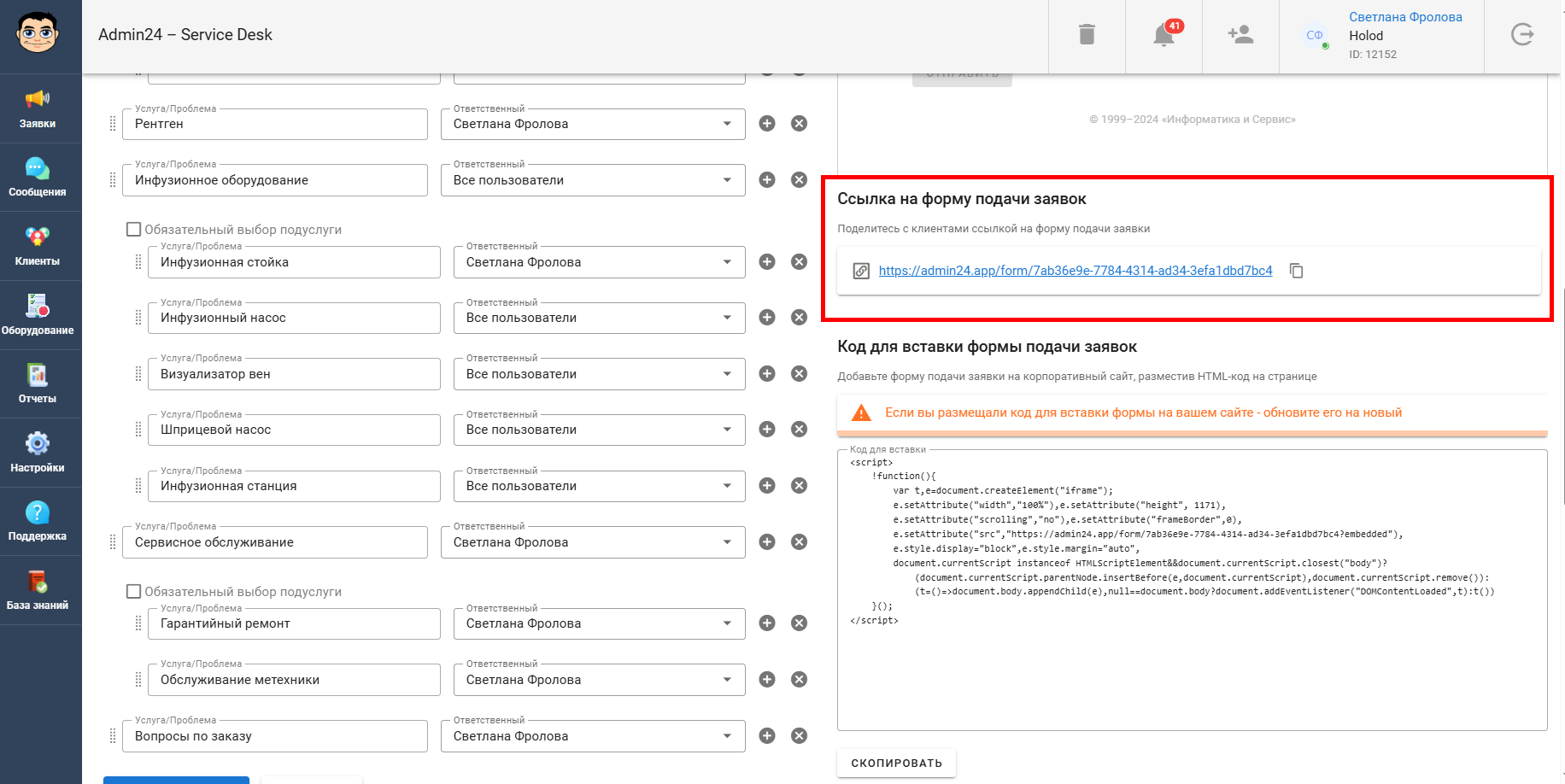Remove the Обслуживание метехники row
This screenshot has width=1565, height=784.
click(799, 680)
